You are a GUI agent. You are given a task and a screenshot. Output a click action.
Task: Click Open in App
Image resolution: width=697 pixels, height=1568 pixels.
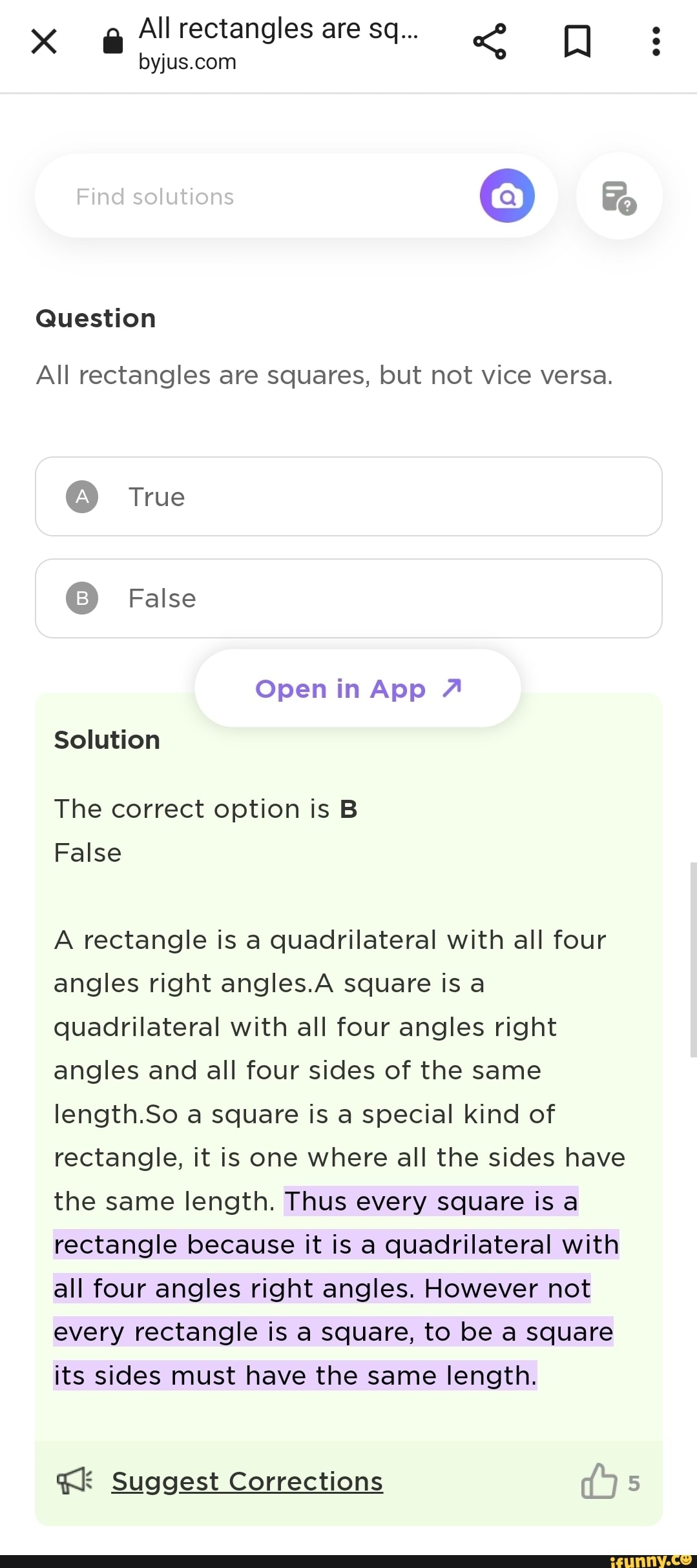356,687
